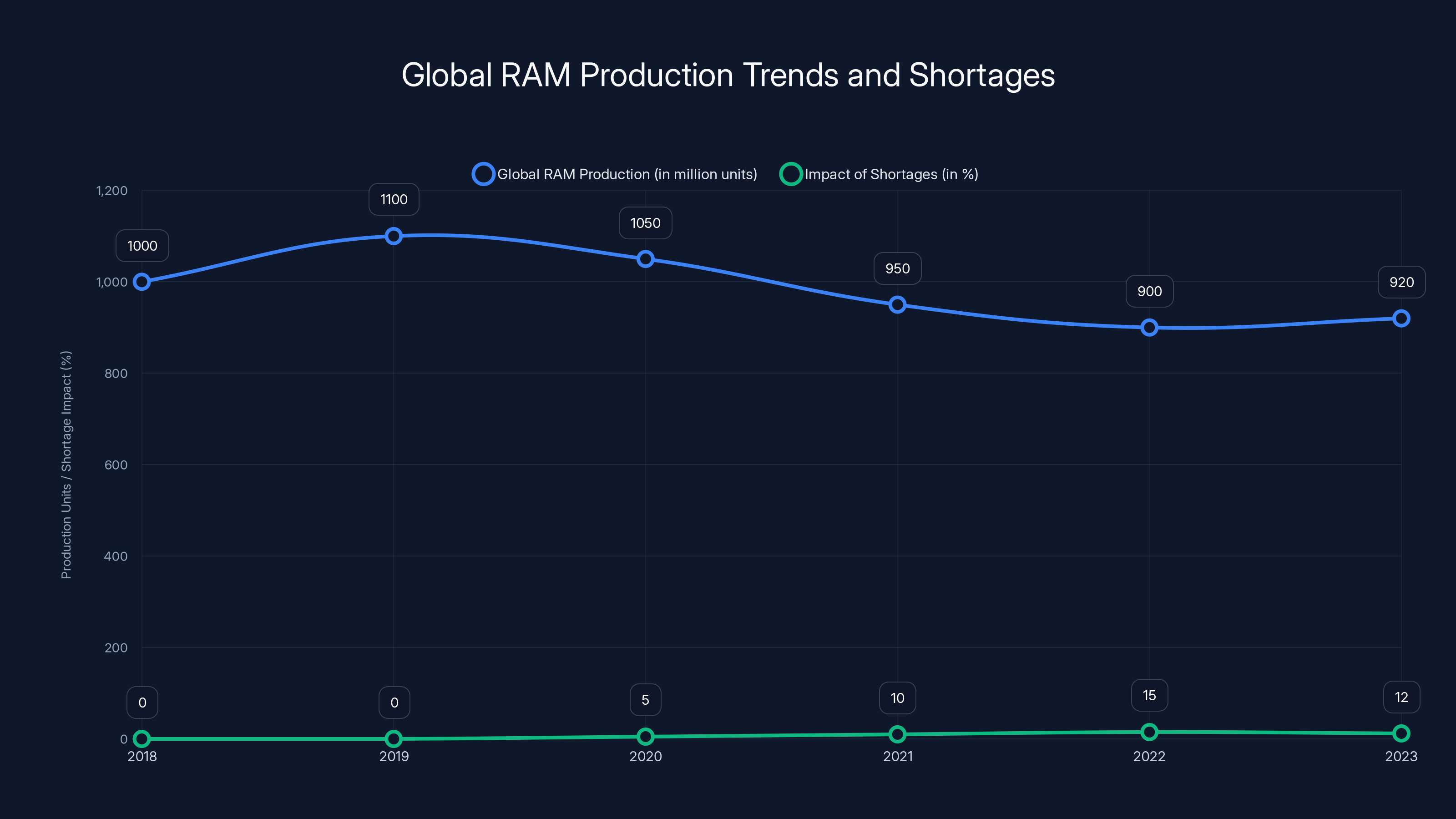1456x819 pixels.
Task: Click the 800 y-axis tick label
Action: (x=116, y=374)
